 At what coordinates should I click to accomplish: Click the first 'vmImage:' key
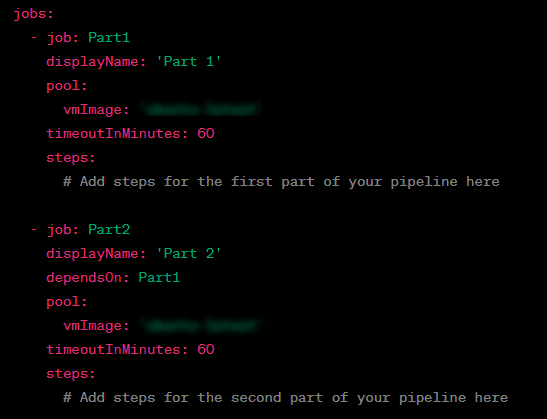[96, 110]
